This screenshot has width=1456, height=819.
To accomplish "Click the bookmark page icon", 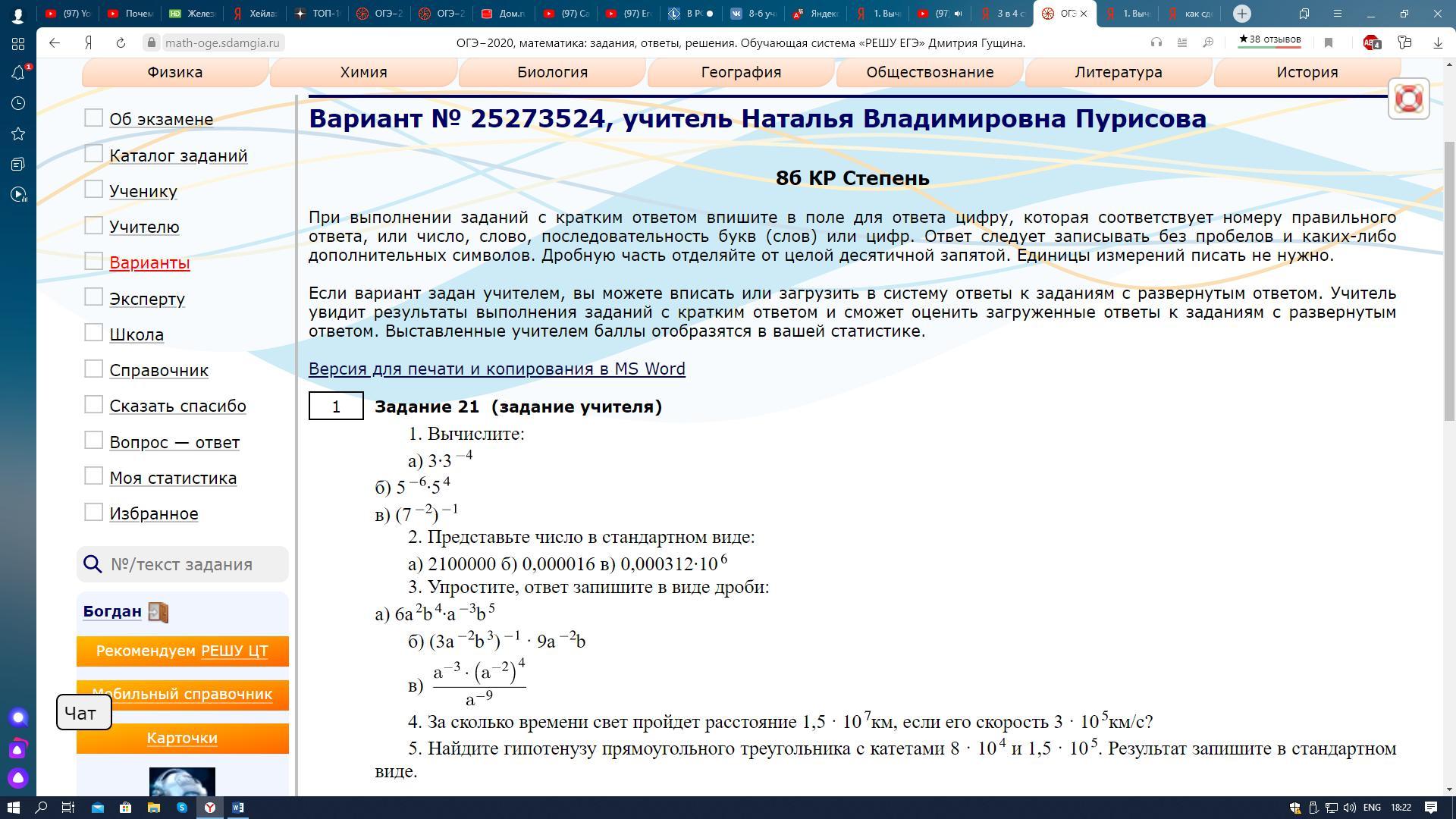I will pyautogui.click(x=1329, y=43).
